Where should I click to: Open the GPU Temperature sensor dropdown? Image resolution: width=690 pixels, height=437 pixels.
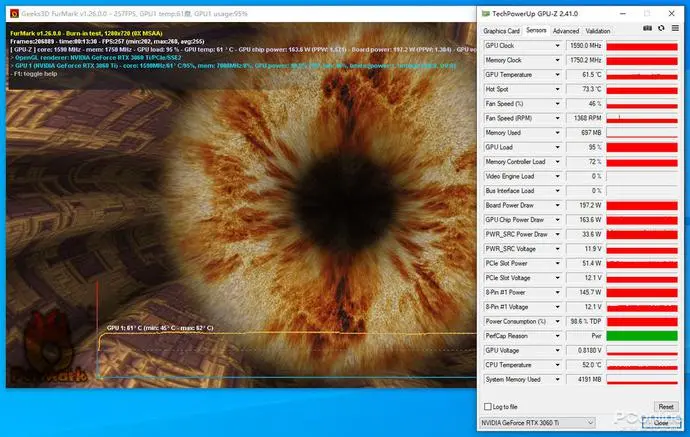point(557,75)
